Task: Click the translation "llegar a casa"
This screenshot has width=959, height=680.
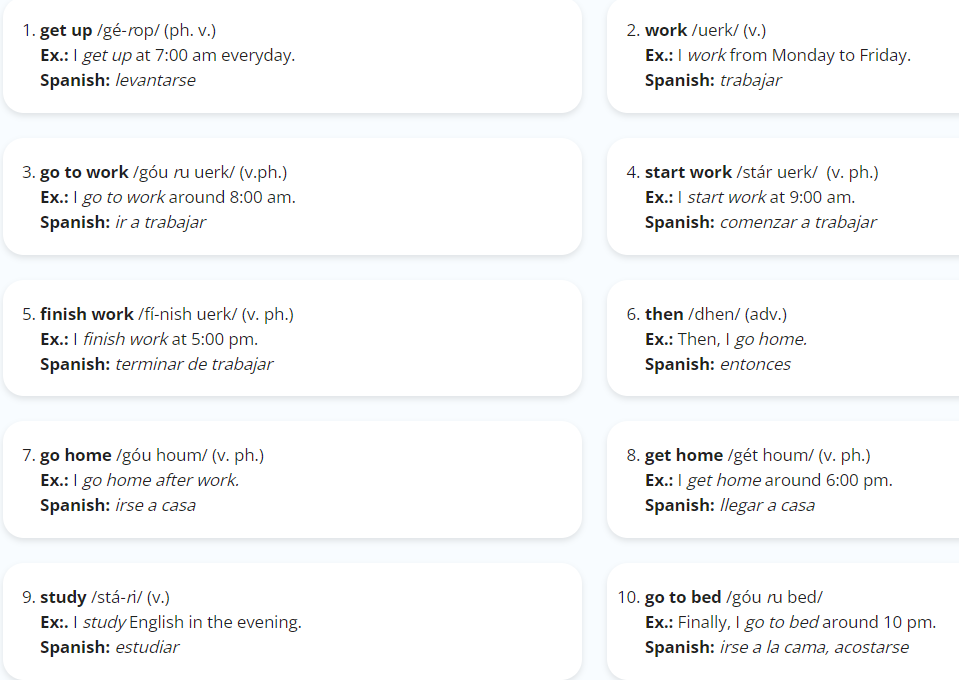Action: 768,506
